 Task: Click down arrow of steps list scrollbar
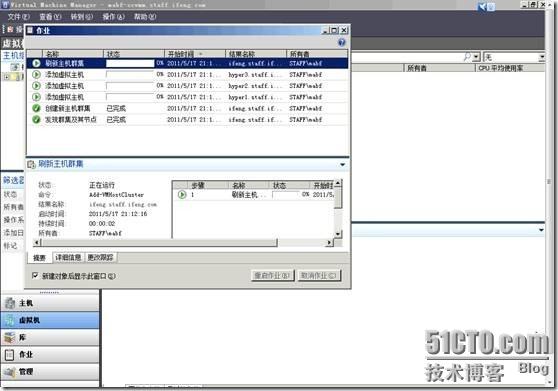(338, 234)
